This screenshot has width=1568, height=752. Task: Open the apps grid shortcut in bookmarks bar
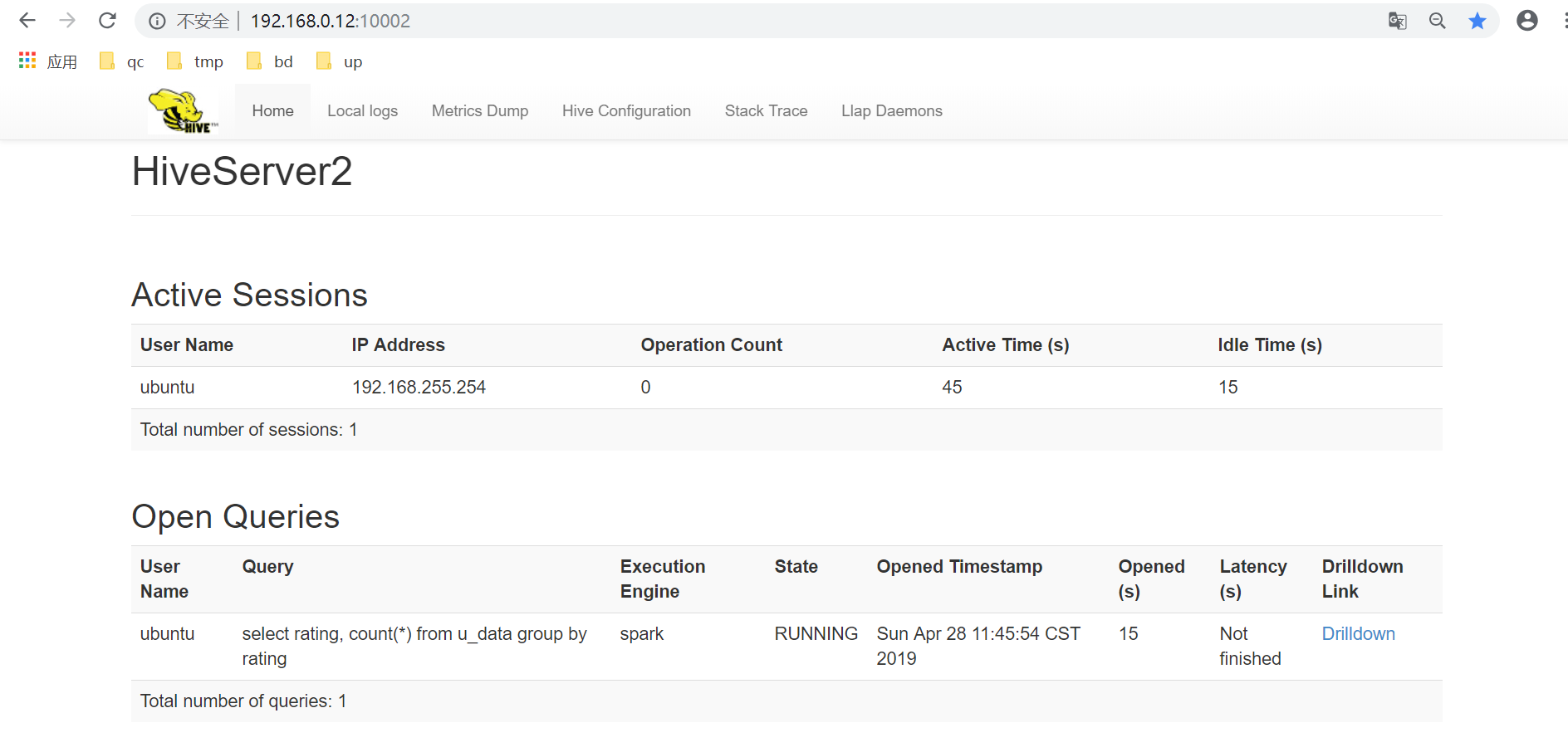coord(47,61)
